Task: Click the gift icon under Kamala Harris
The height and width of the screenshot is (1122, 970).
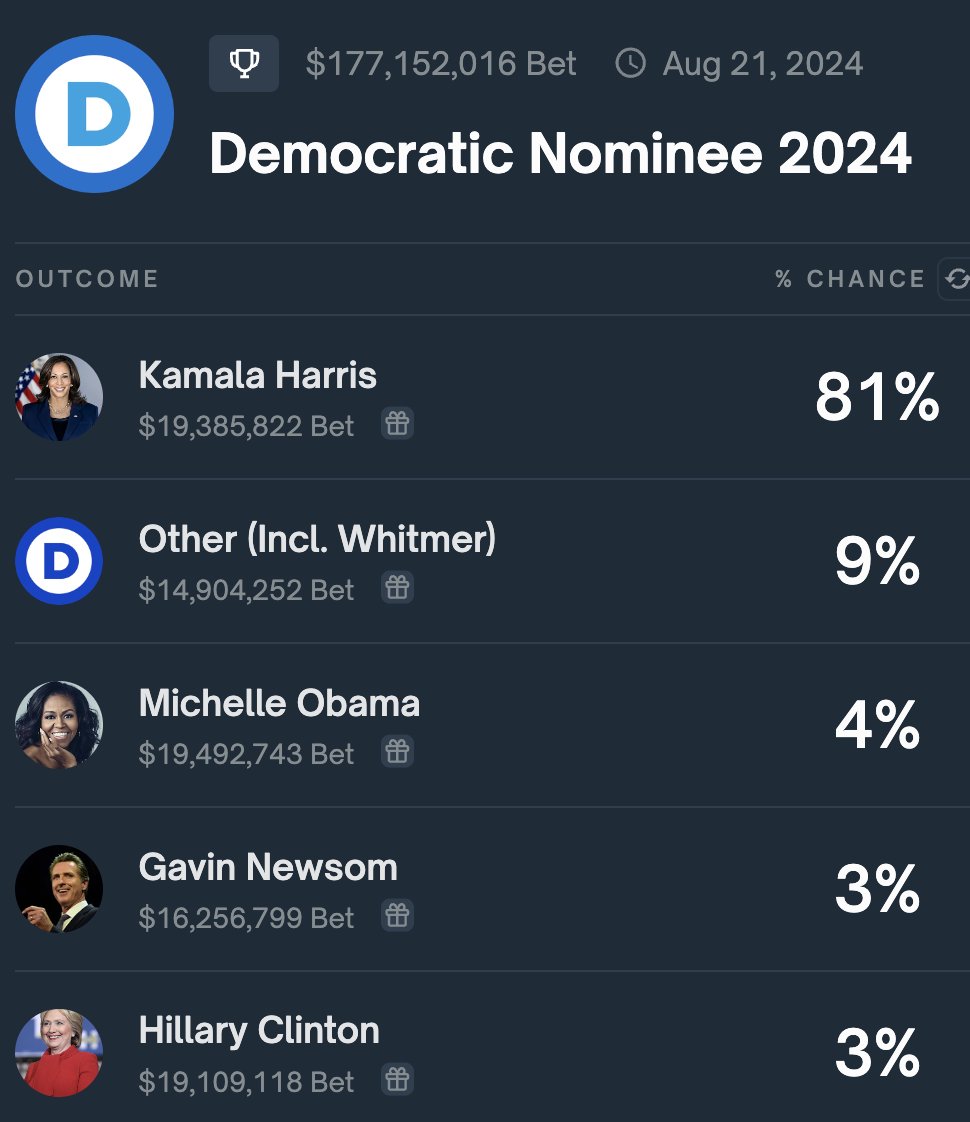Action: tap(397, 424)
